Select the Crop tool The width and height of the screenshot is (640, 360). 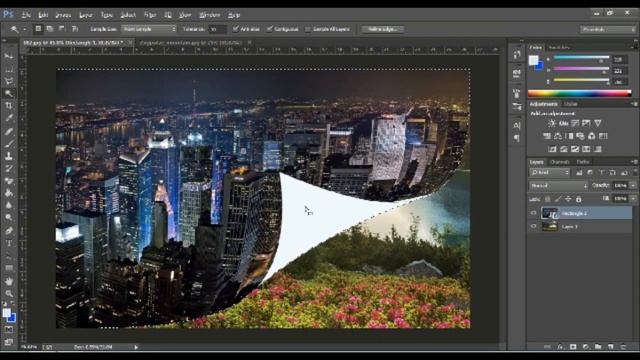click(x=9, y=106)
